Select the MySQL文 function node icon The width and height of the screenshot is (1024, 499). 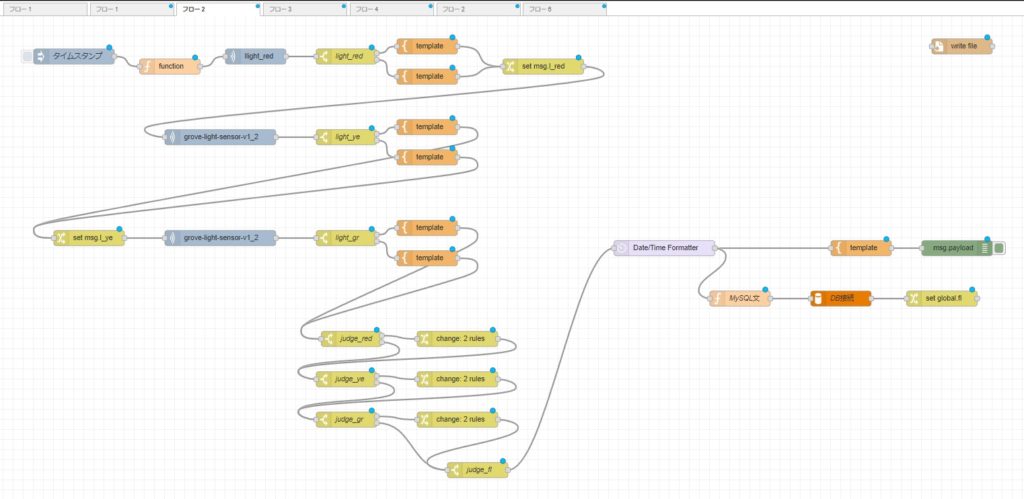[x=718, y=299]
